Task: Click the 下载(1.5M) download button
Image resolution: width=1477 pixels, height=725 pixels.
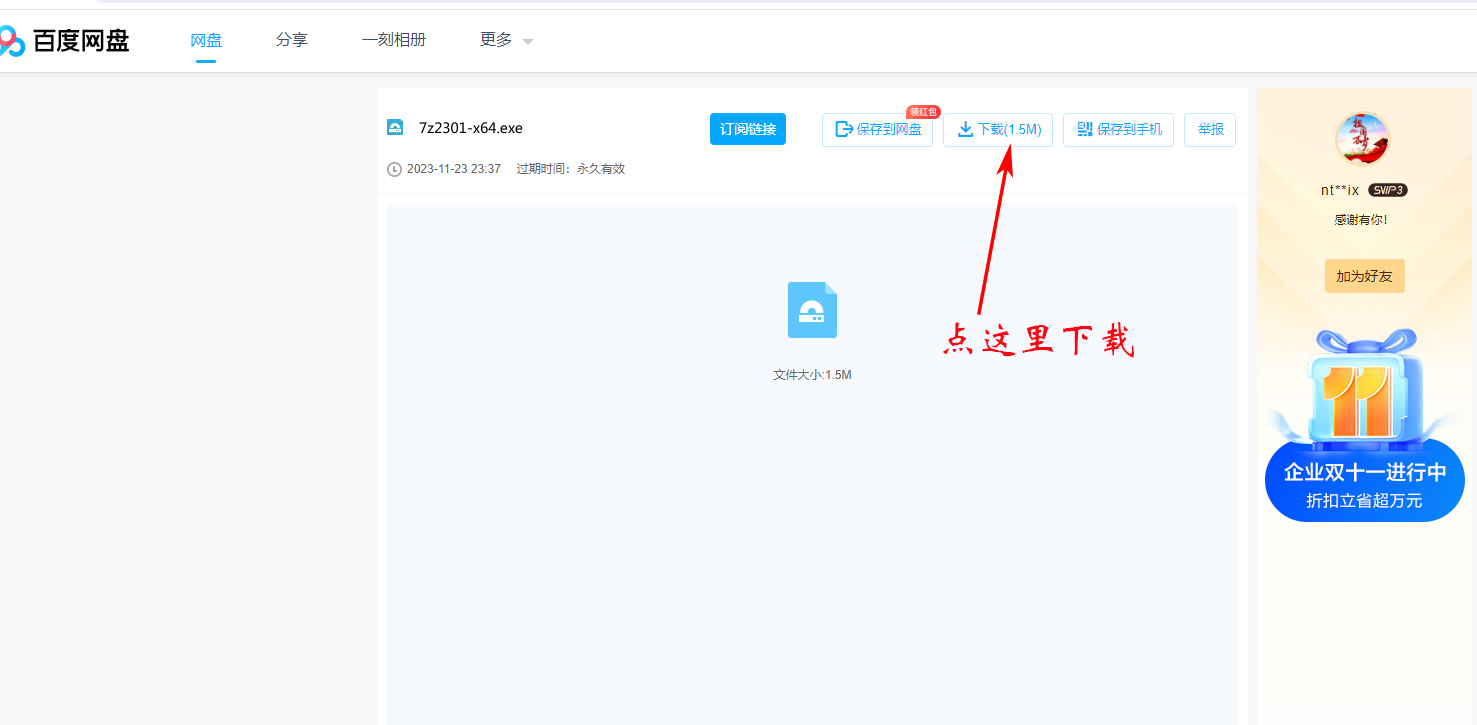Action: [x=1000, y=130]
